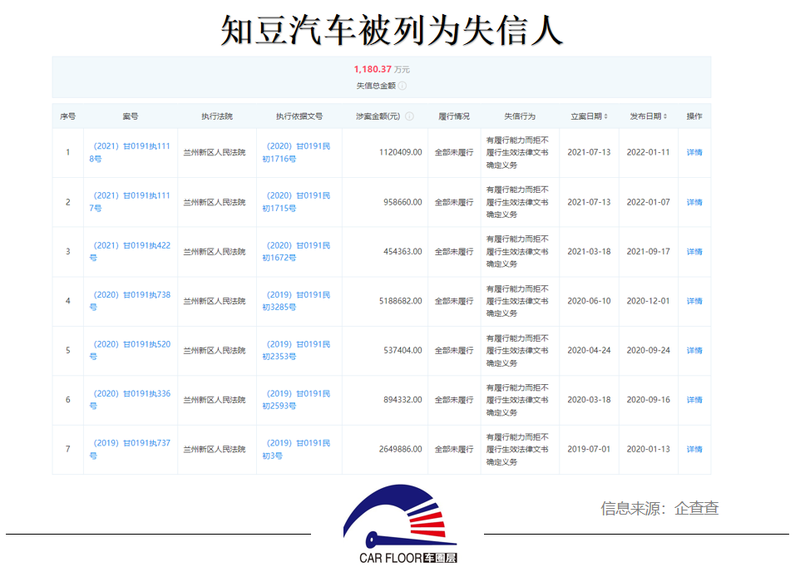Open case (2020)甘0191执738号
This screenshot has width=800, height=567.
click(x=130, y=301)
